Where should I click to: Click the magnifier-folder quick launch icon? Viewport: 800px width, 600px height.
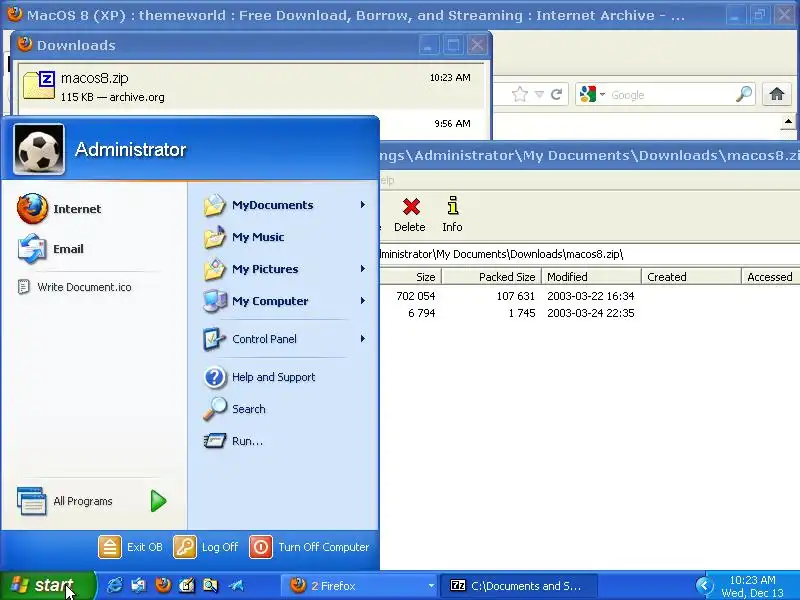click(211, 585)
